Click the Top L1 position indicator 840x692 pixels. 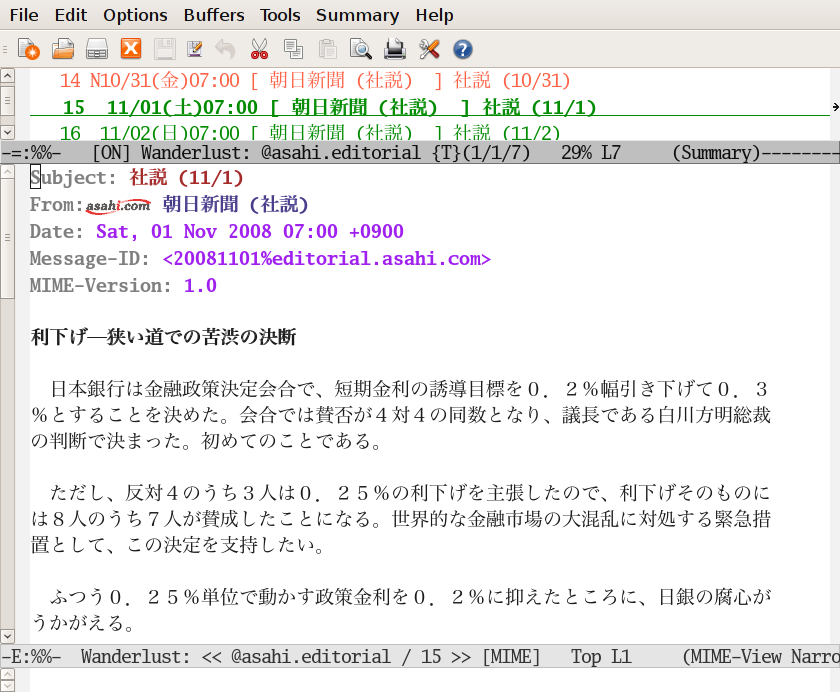[x=601, y=657]
